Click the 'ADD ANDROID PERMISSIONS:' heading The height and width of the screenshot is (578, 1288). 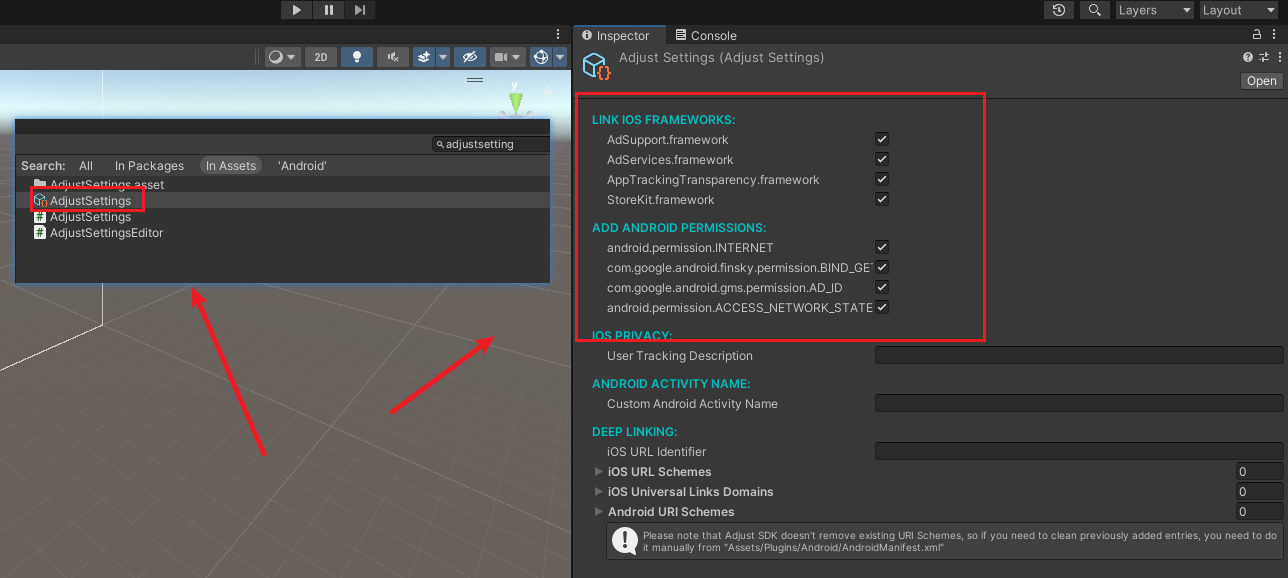(x=679, y=228)
